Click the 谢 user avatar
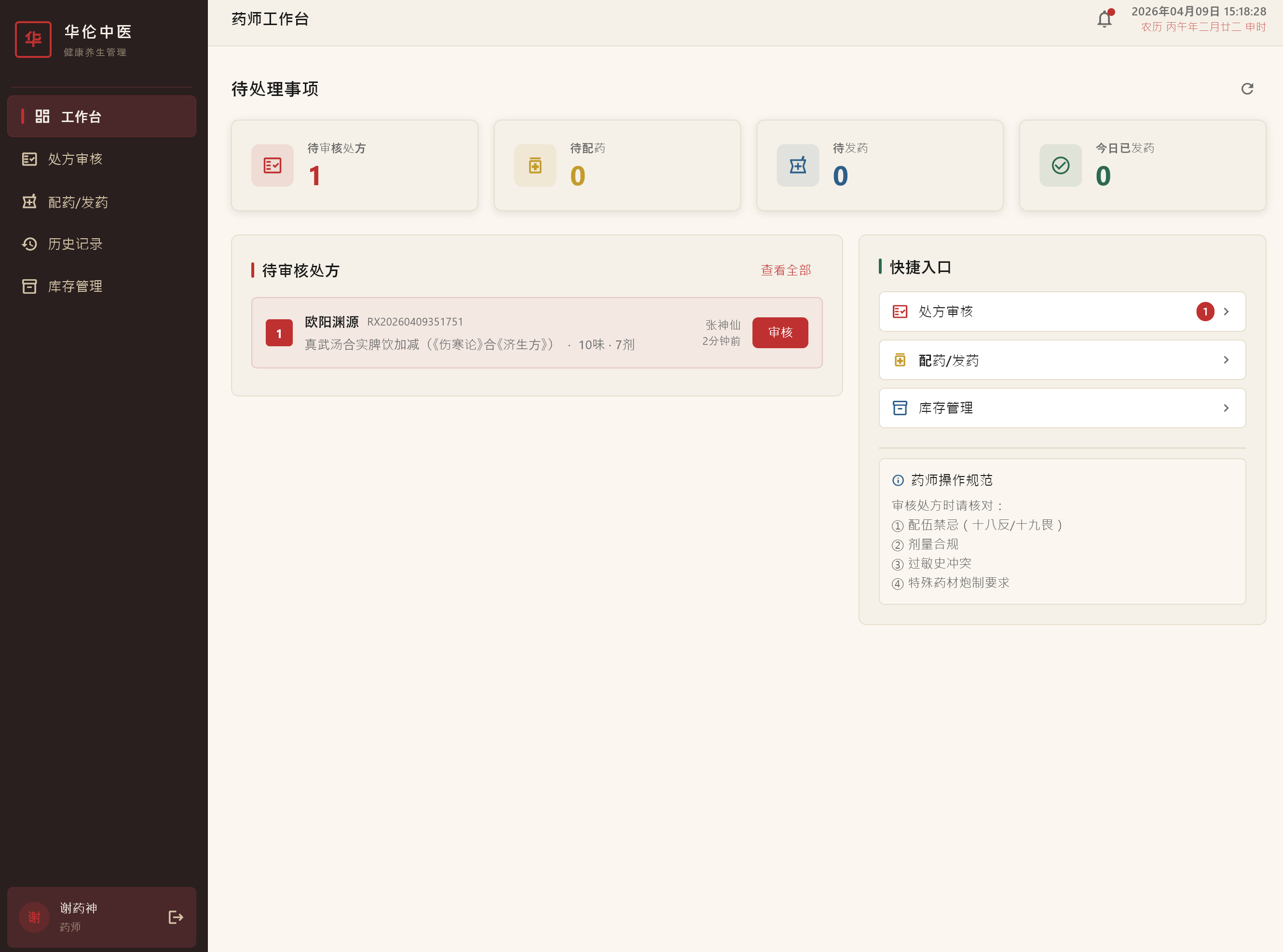1283x952 pixels. point(34,917)
